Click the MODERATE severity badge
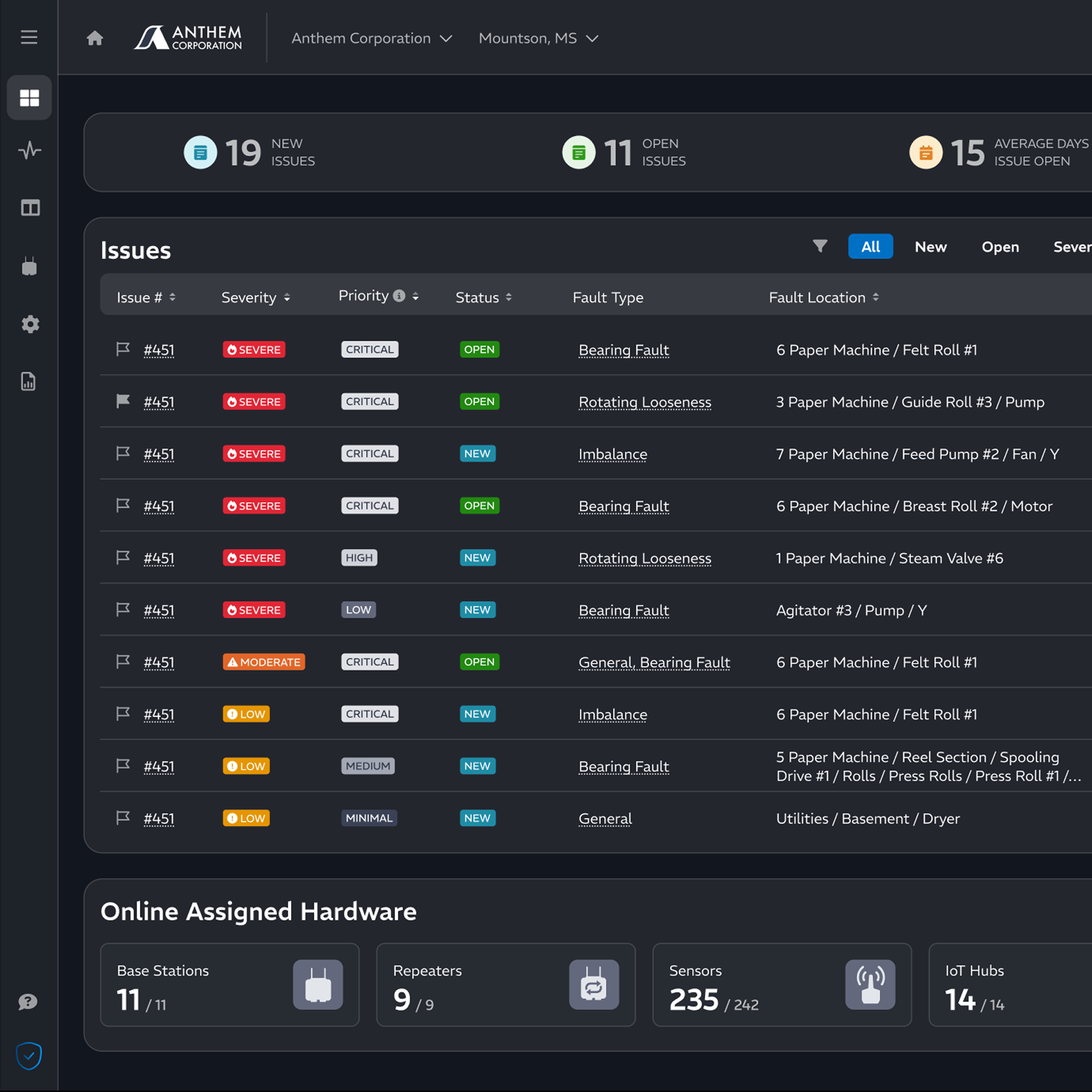This screenshot has width=1092, height=1092. [x=264, y=662]
